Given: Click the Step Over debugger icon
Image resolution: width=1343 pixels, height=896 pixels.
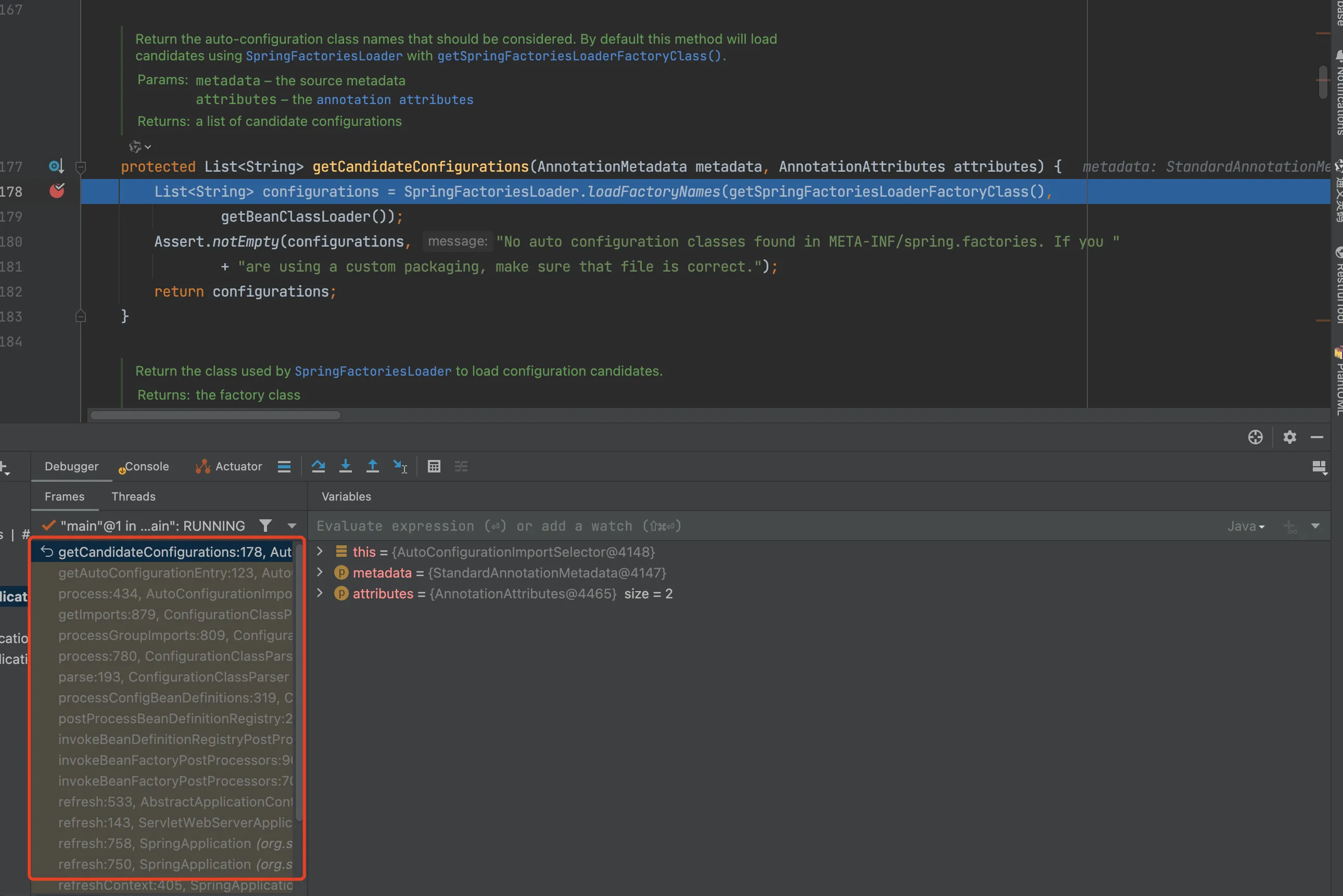Looking at the screenshot, I should pyautogui.click(x=319, y=466).
